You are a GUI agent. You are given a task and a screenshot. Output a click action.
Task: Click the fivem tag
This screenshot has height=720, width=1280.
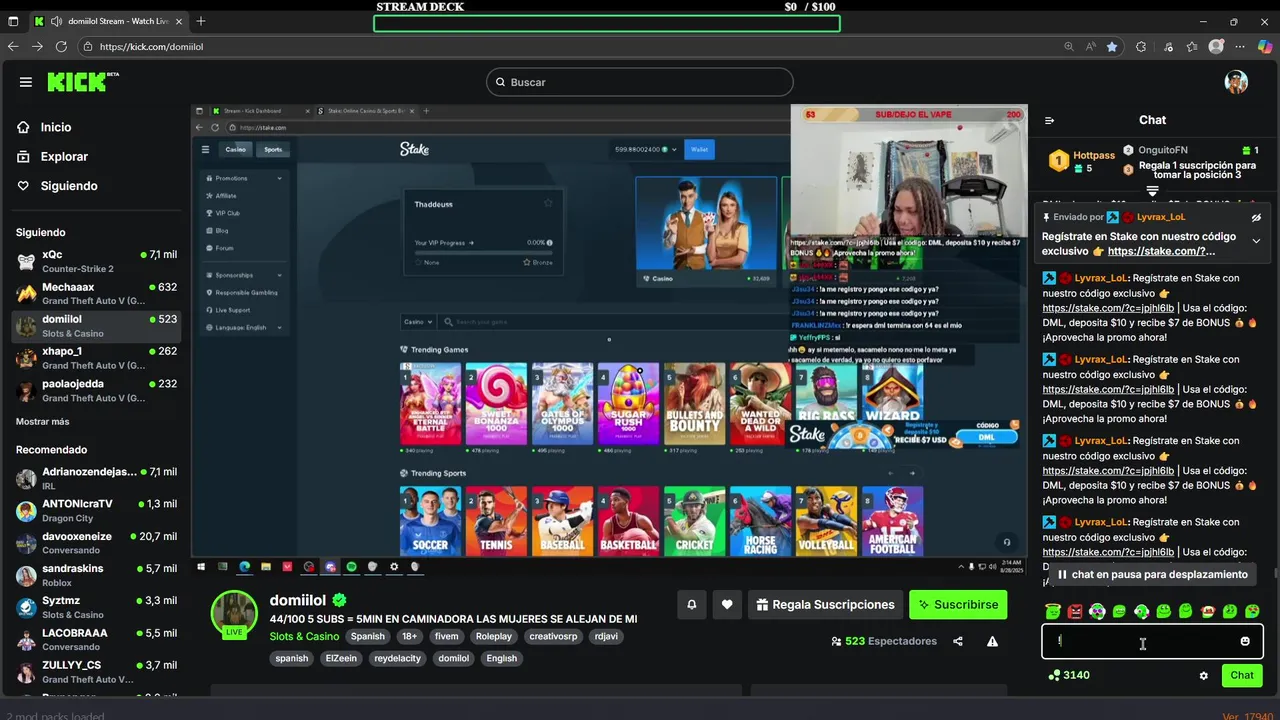446,636
